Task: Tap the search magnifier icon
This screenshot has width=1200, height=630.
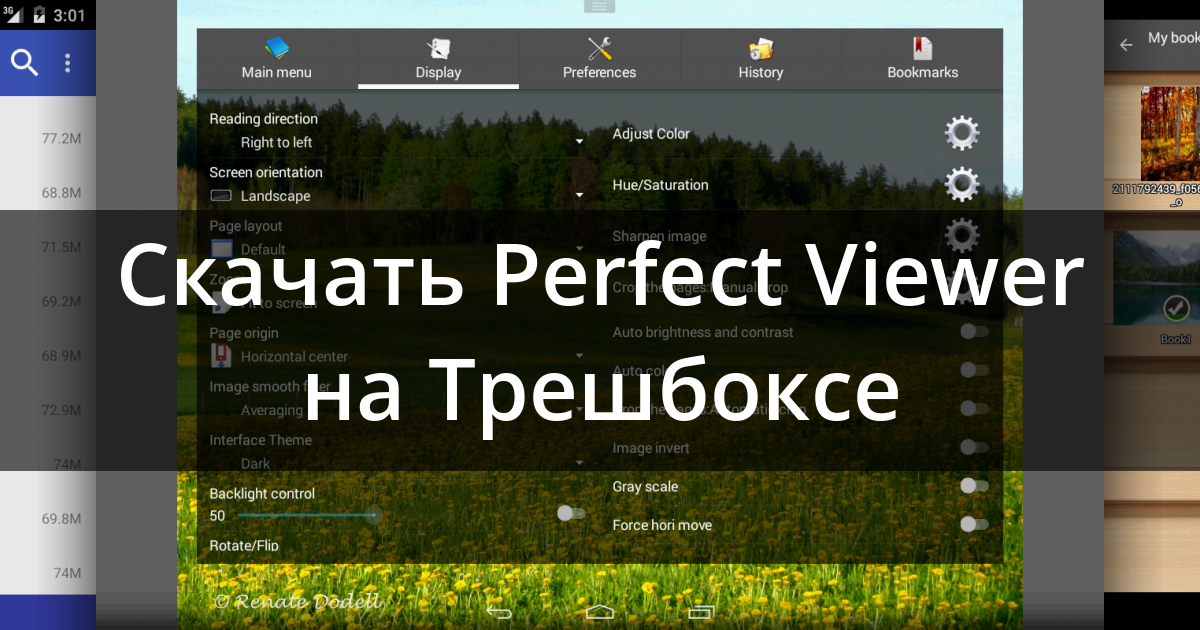Action: coord(25,63)
